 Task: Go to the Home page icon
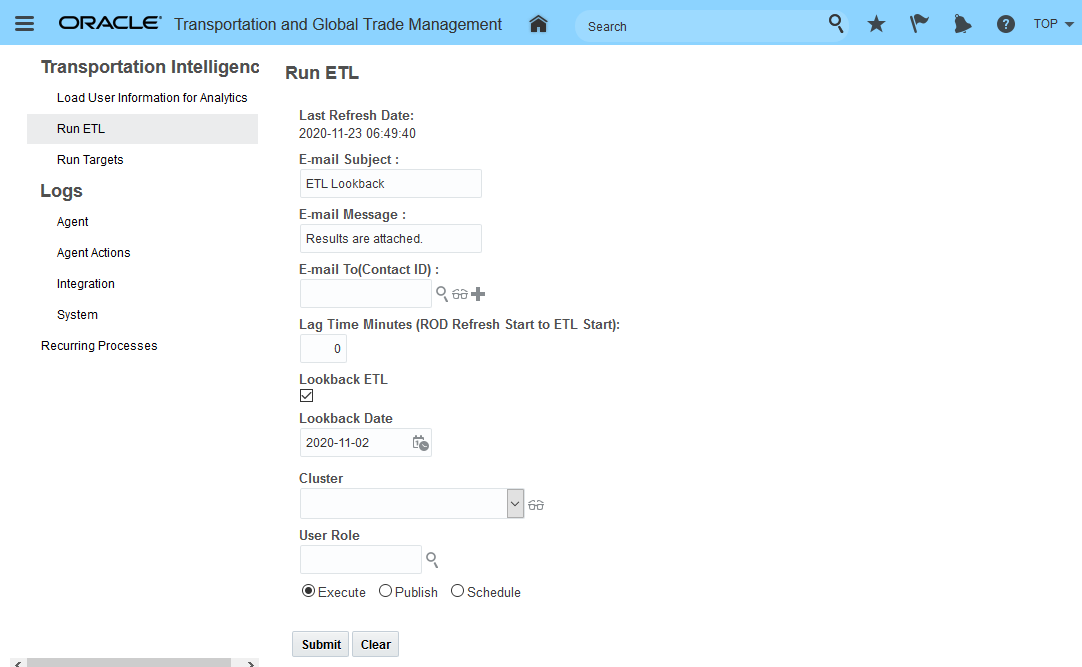(538, 24)
